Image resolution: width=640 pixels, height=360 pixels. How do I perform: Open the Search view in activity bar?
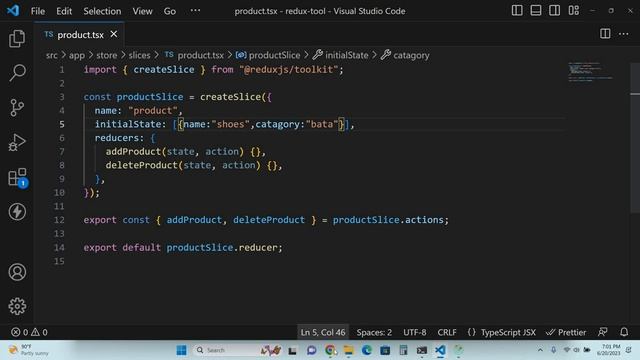click(17, 73)
